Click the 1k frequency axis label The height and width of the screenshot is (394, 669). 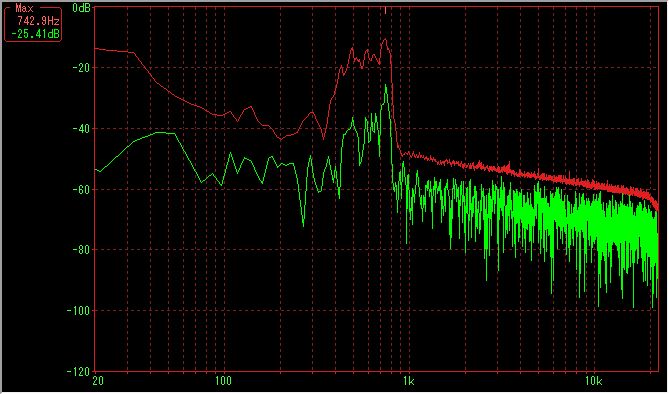pos(408,381)
